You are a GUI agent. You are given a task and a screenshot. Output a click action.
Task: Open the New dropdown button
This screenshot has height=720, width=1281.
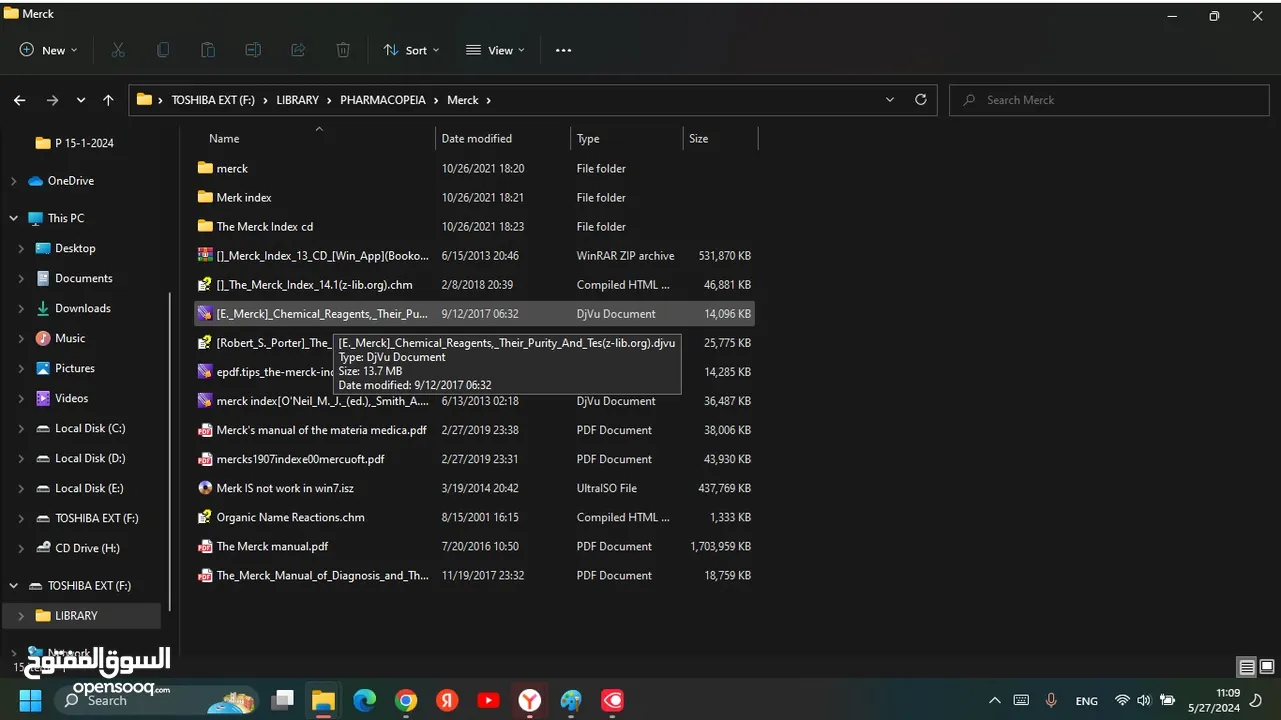(48, 50)
